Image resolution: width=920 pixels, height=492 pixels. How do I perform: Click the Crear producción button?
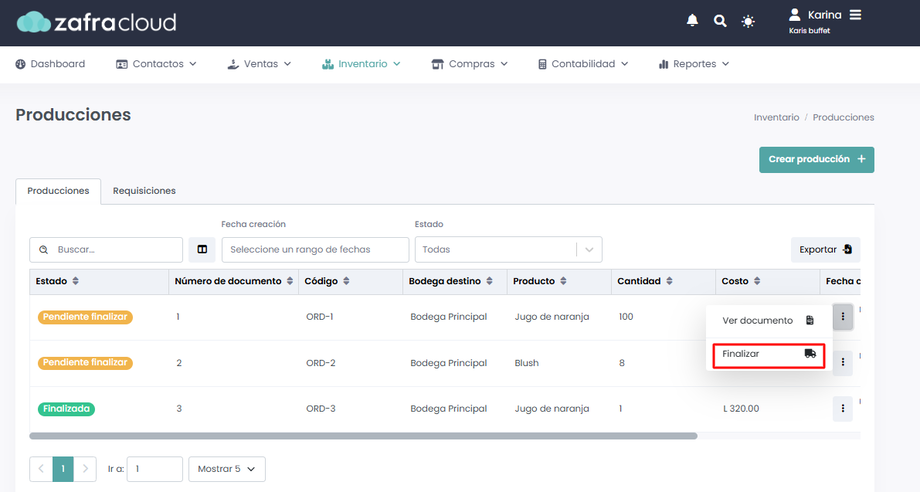point(816,160)
